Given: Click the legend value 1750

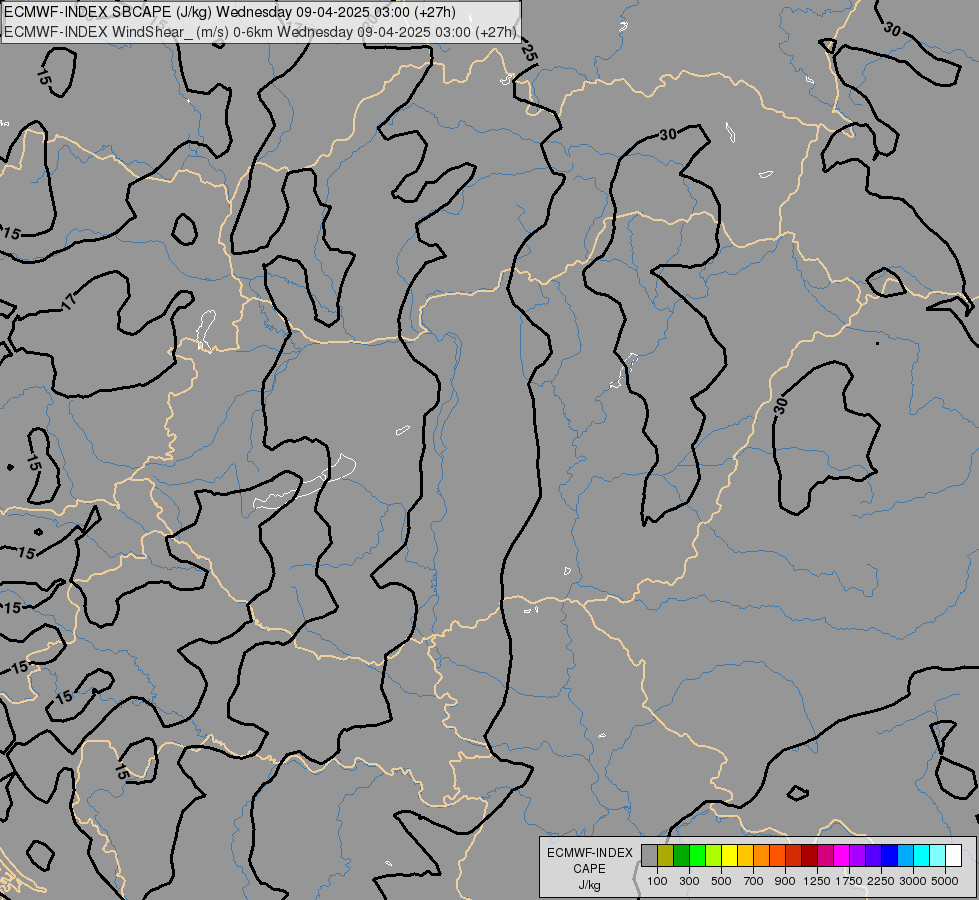Looking at the screenshot, I should pyautogui.click(x=849, y=881).
